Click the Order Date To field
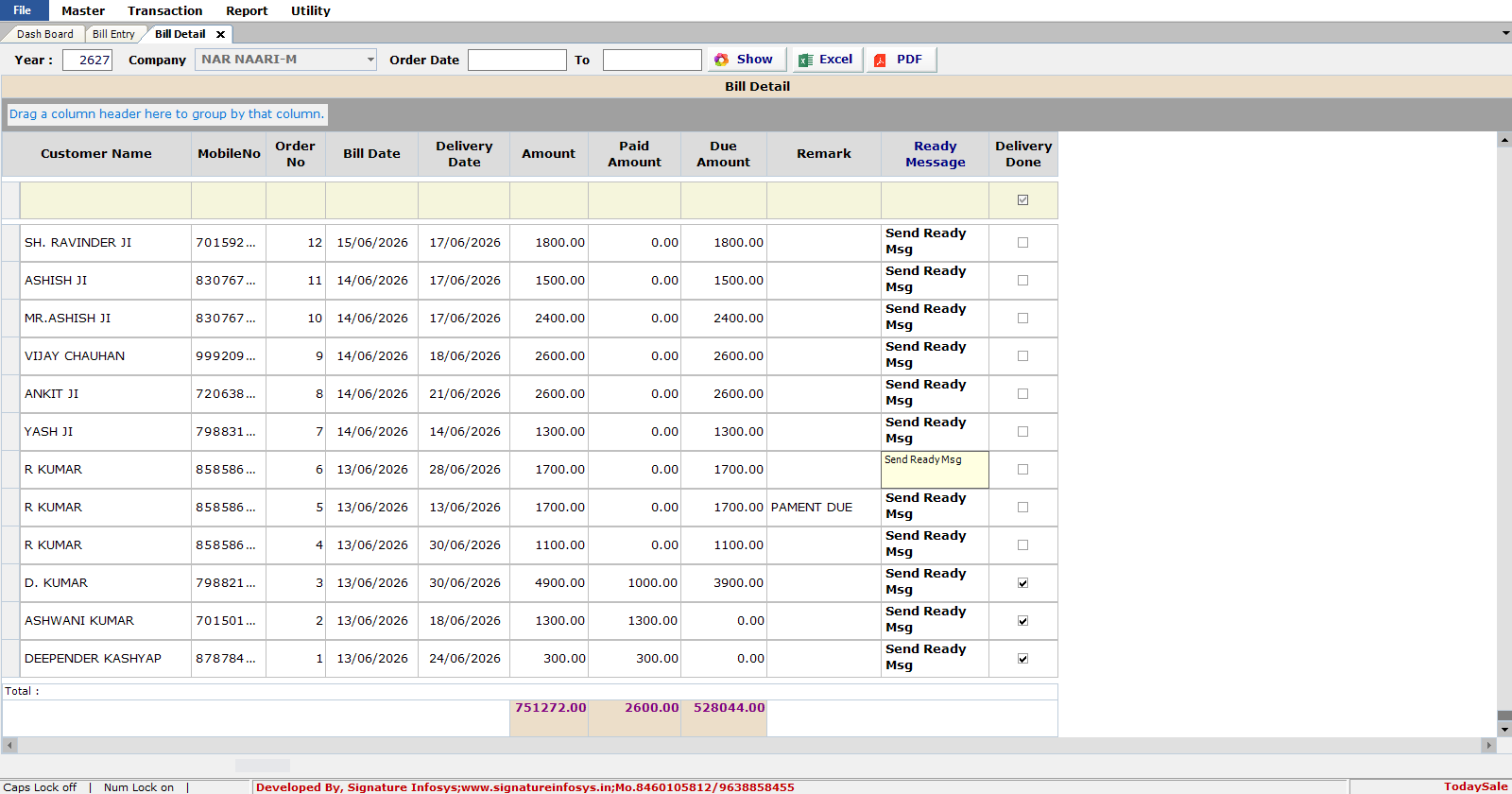Viewport: 1512px width, 794px height. [x=652, y=60]
